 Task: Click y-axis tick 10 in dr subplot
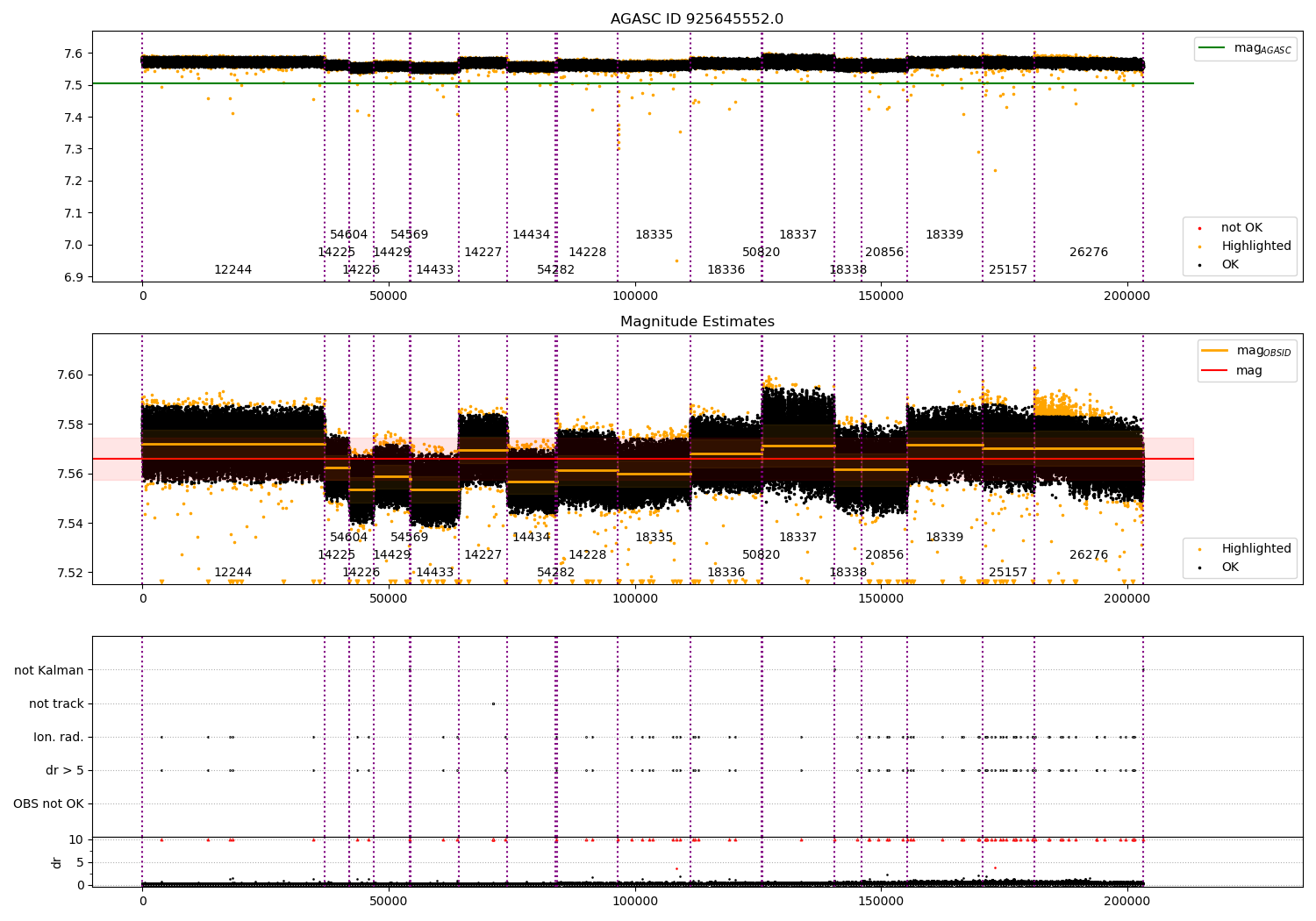point(76,840)
